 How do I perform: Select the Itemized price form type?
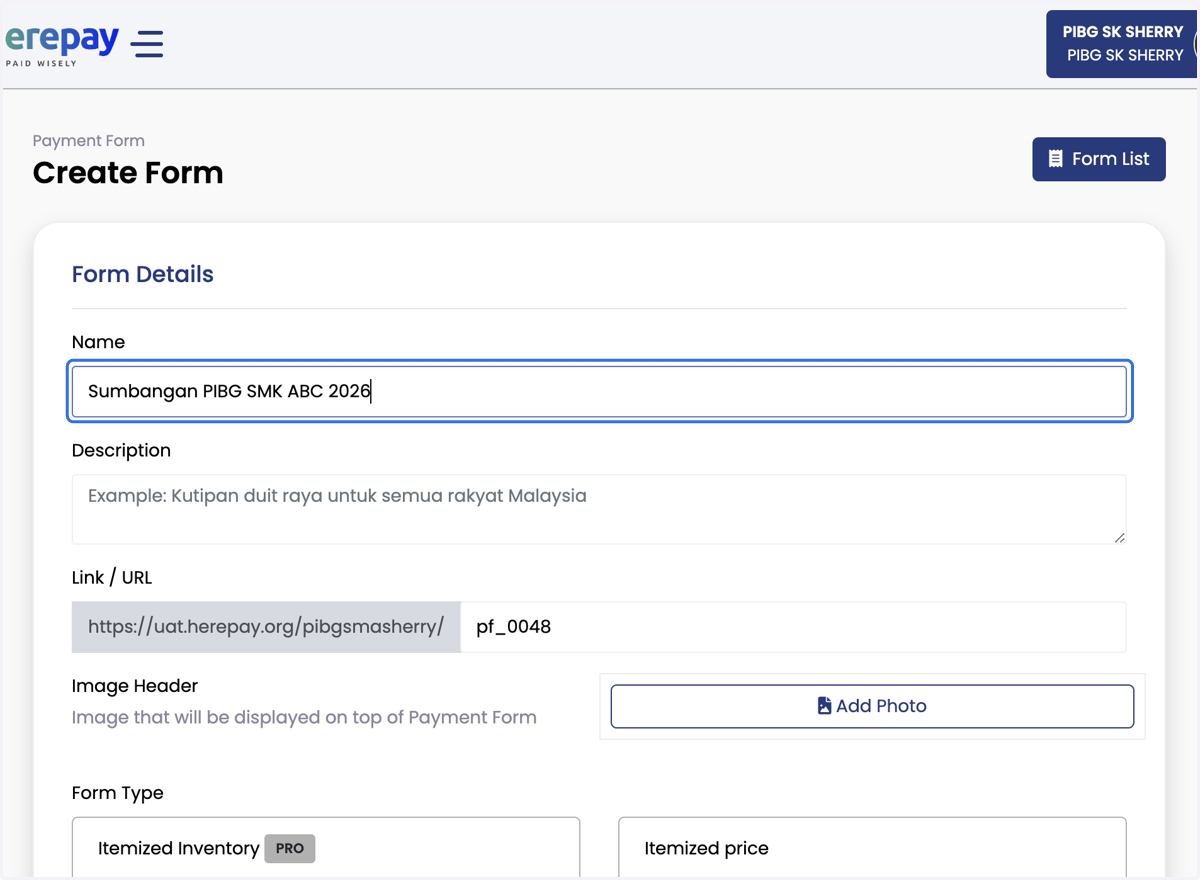pyautogui.click(x=872, y=848)
